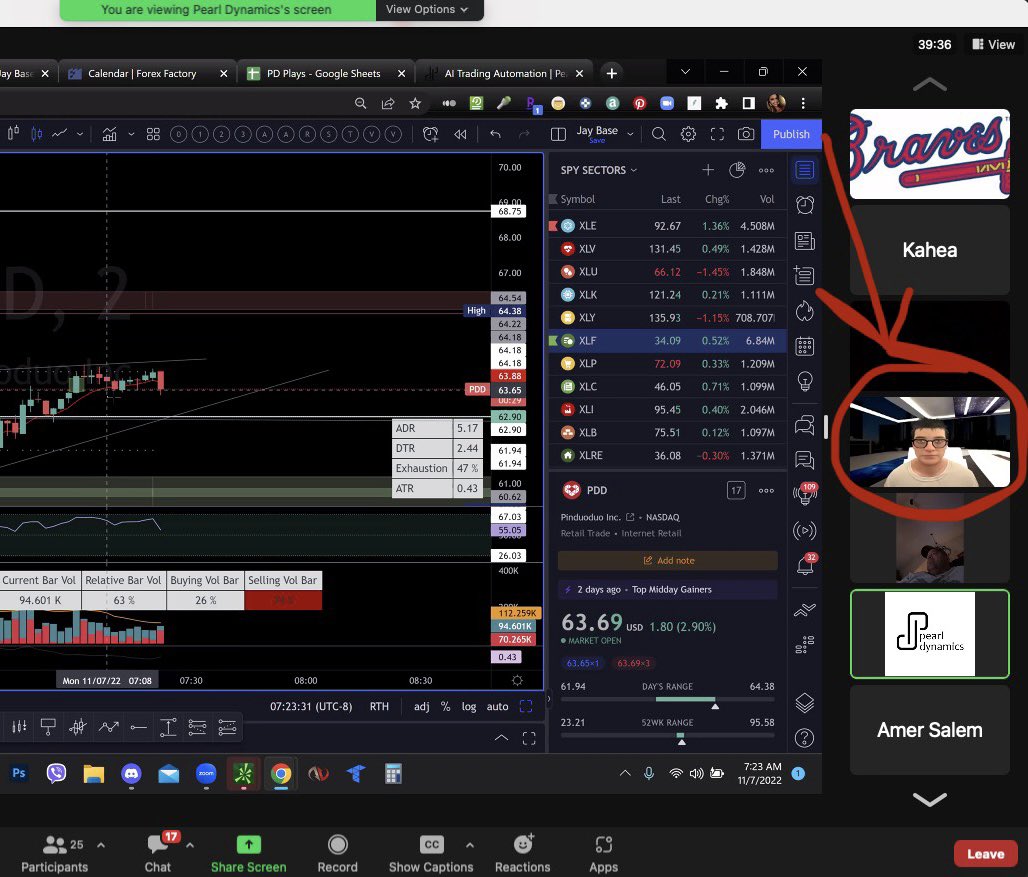
Task: Expand the Participants caret in Zoom
Action: coord(101,845)
